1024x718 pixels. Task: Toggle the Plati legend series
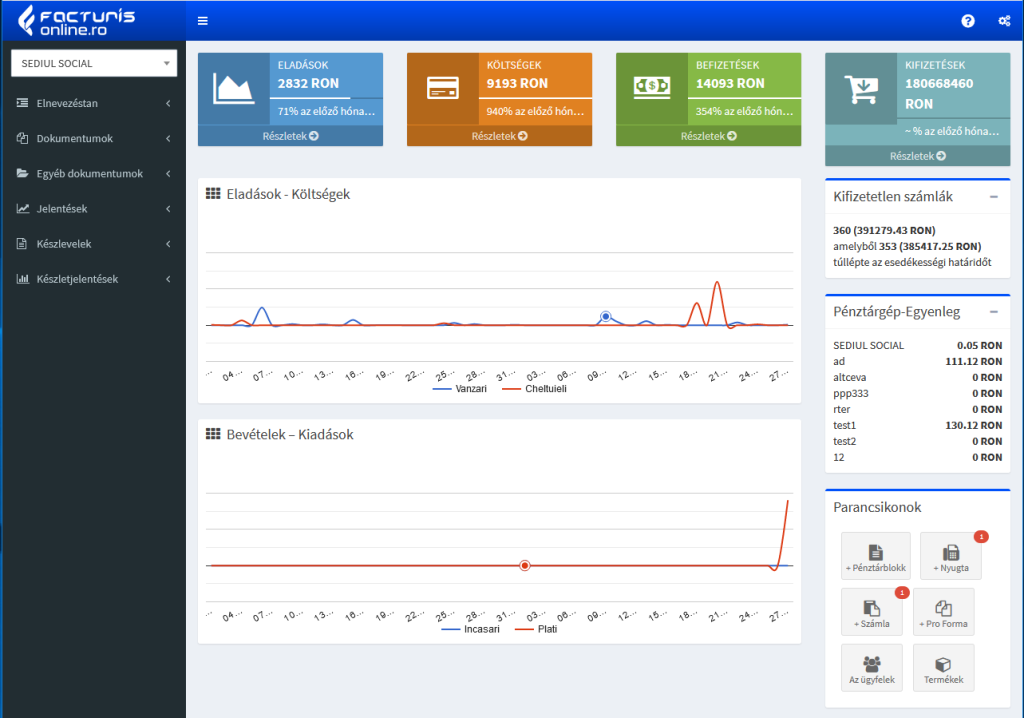[536, 629]
